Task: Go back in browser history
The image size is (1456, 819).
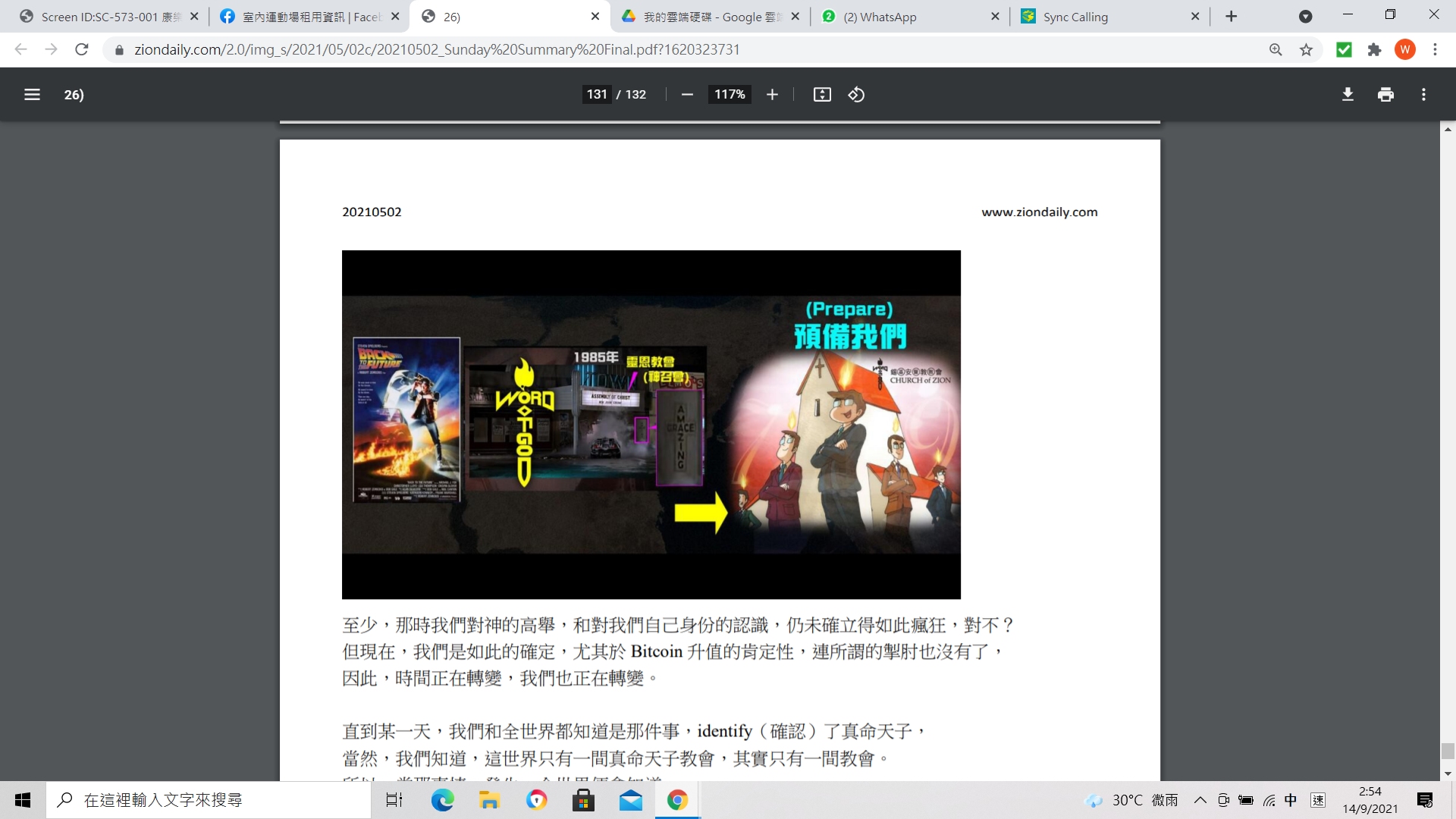Action: pyautogui.click(x=20, y=49)
